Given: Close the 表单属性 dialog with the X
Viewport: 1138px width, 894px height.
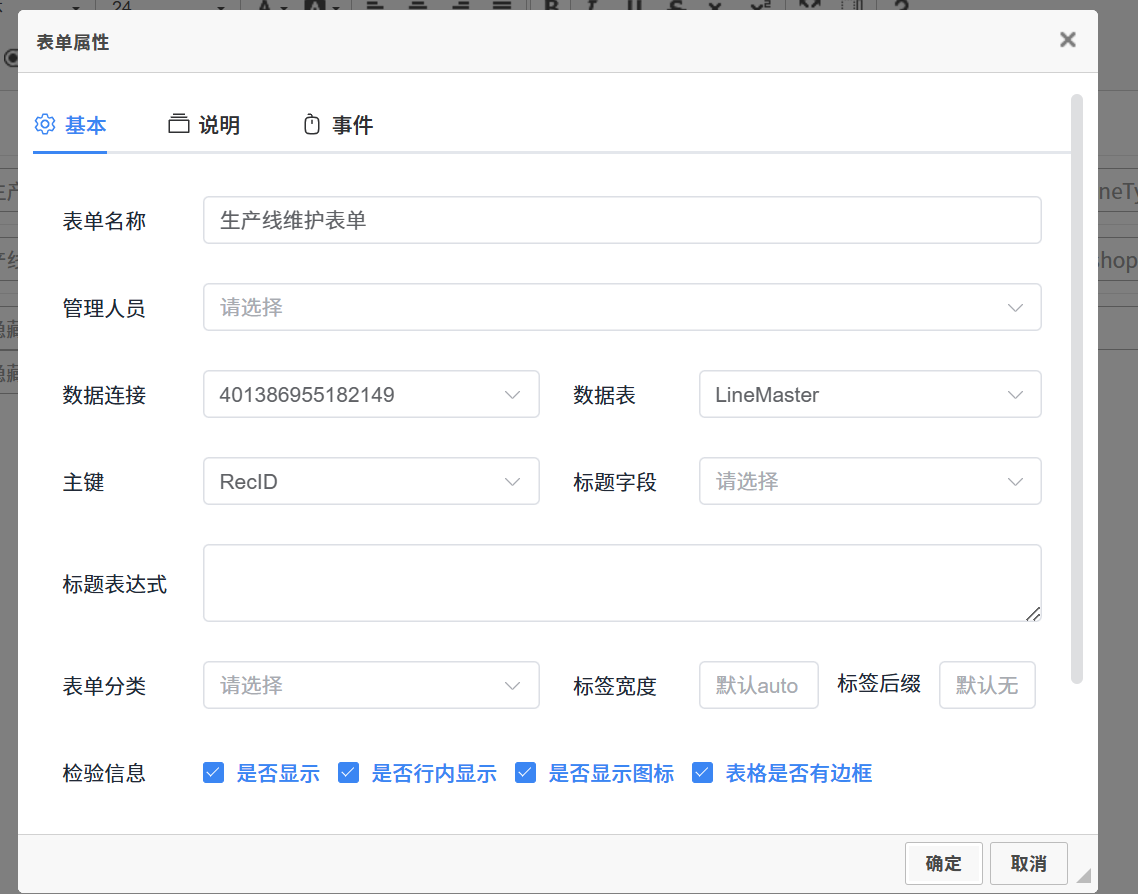Looking at the screenshot, I should tap(1067, 40).
